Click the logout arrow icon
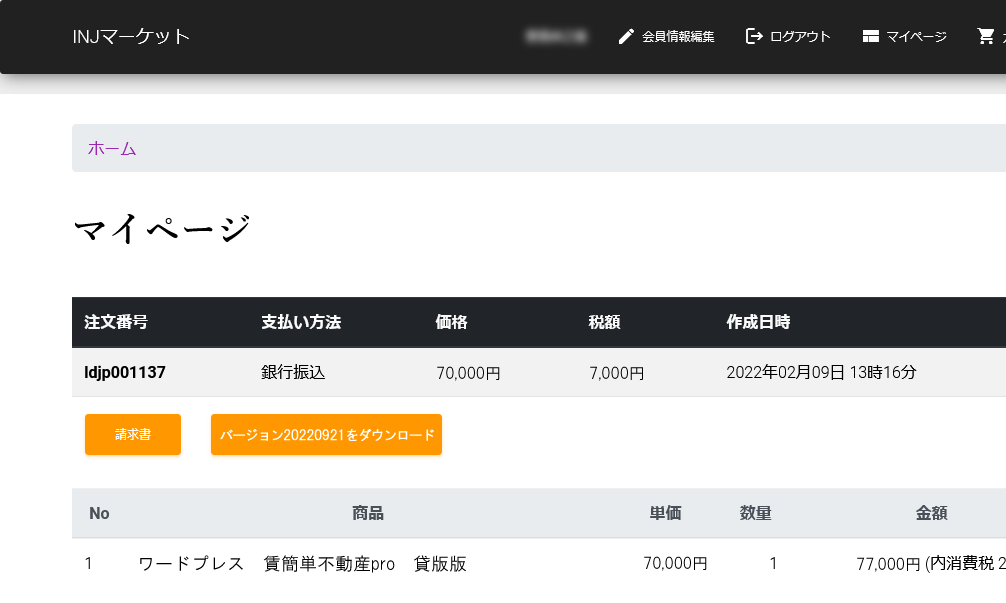 (754, 37)
